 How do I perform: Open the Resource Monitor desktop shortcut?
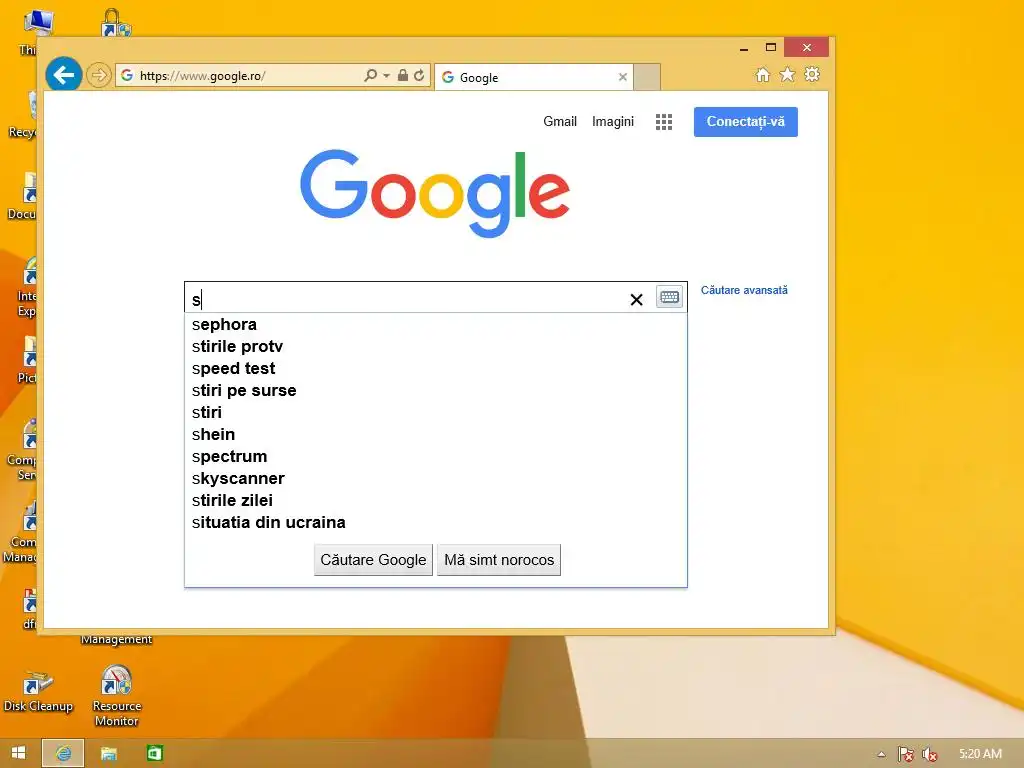(x=116, y=696)
